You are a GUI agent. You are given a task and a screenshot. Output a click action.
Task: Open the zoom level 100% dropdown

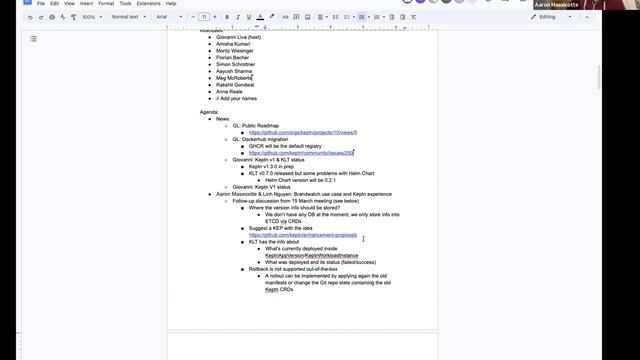point(92,17)
